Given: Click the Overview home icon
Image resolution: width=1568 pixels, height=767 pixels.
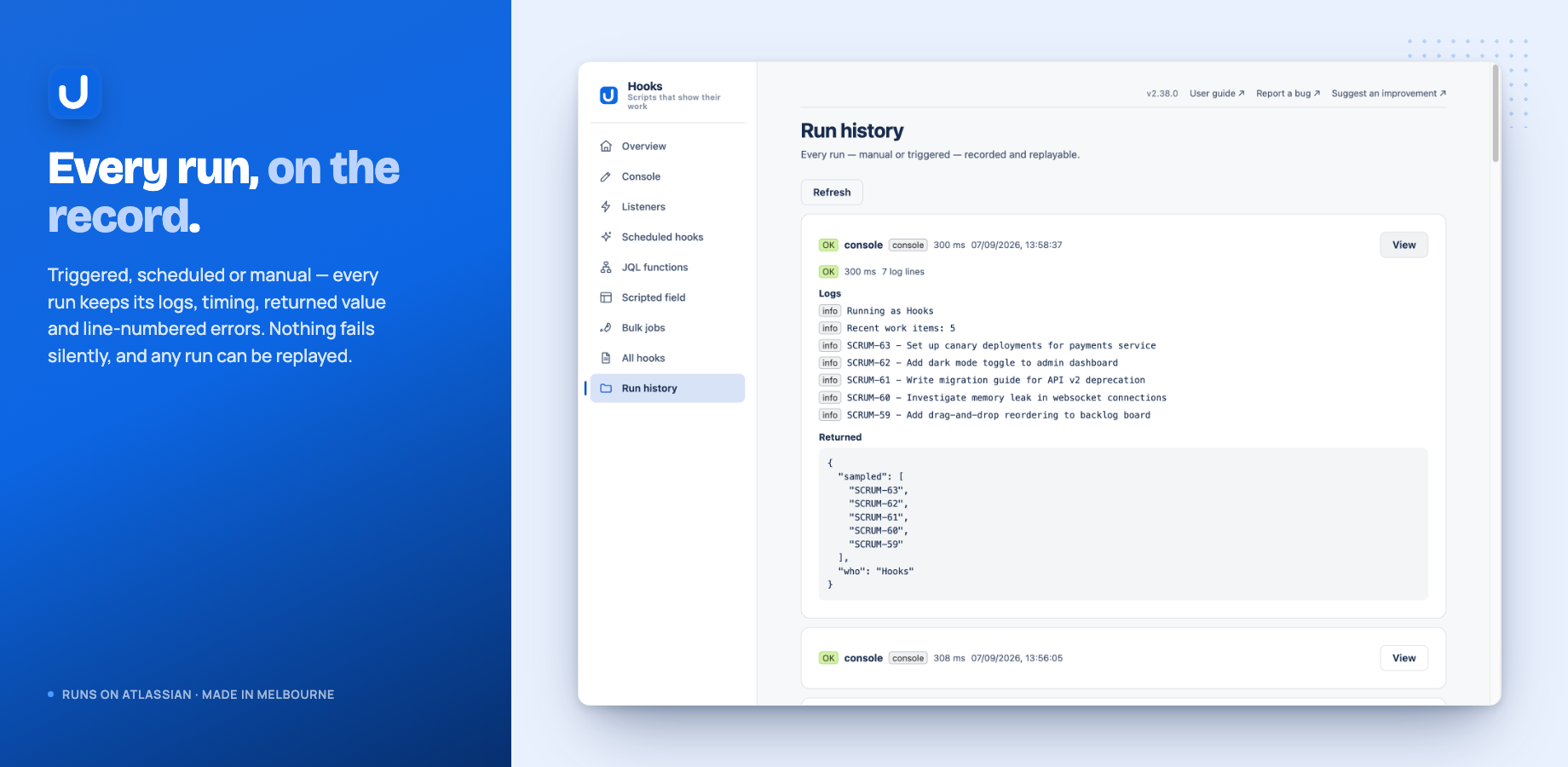Looking at the screenshot, I should point(606,147).
